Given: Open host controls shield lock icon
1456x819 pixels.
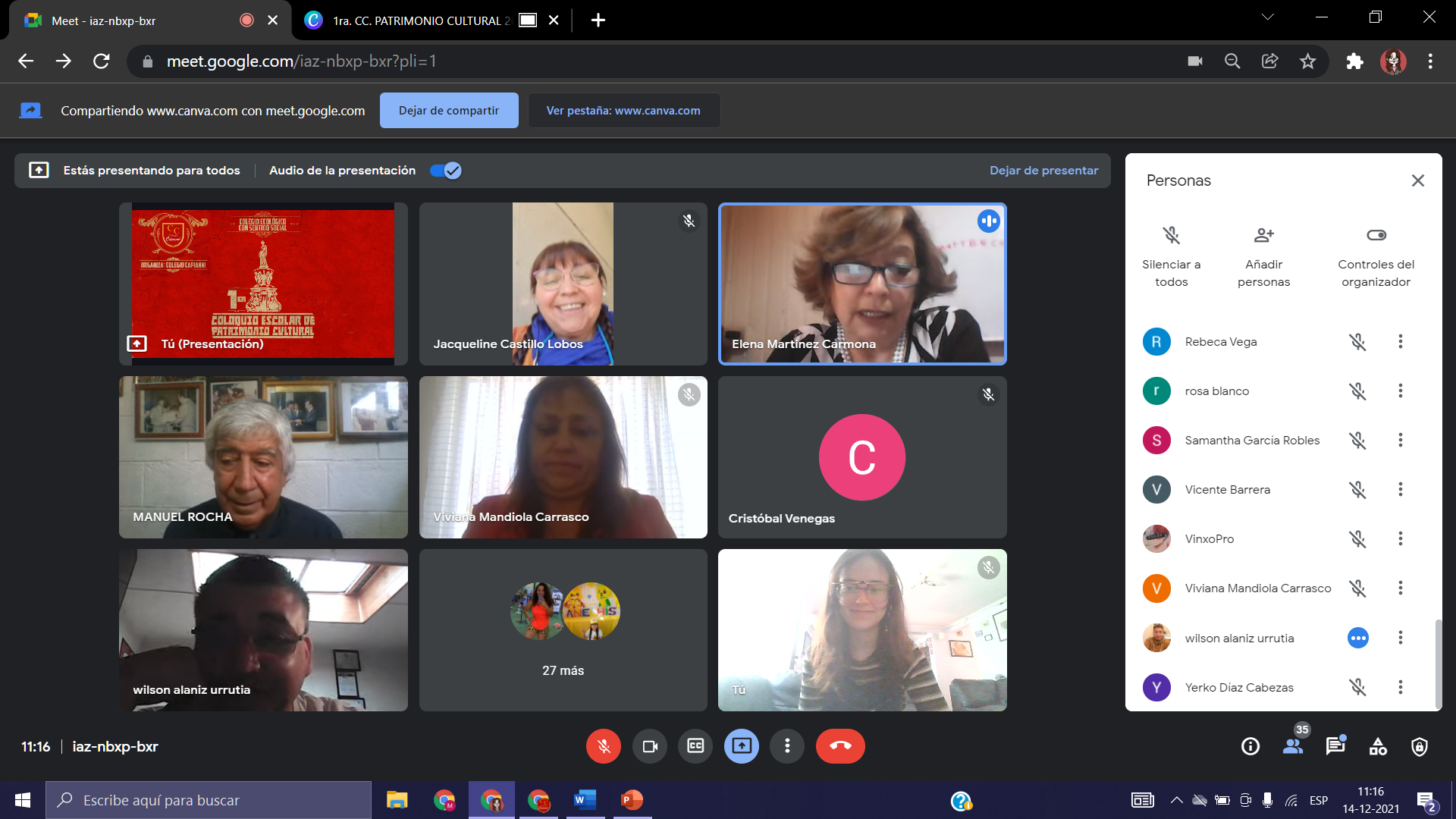Looking at the screenshot, I should tap(1420, 746).
